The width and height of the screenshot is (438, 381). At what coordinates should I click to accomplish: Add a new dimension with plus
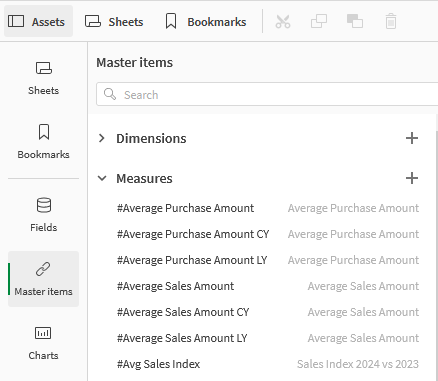[412, 138]
